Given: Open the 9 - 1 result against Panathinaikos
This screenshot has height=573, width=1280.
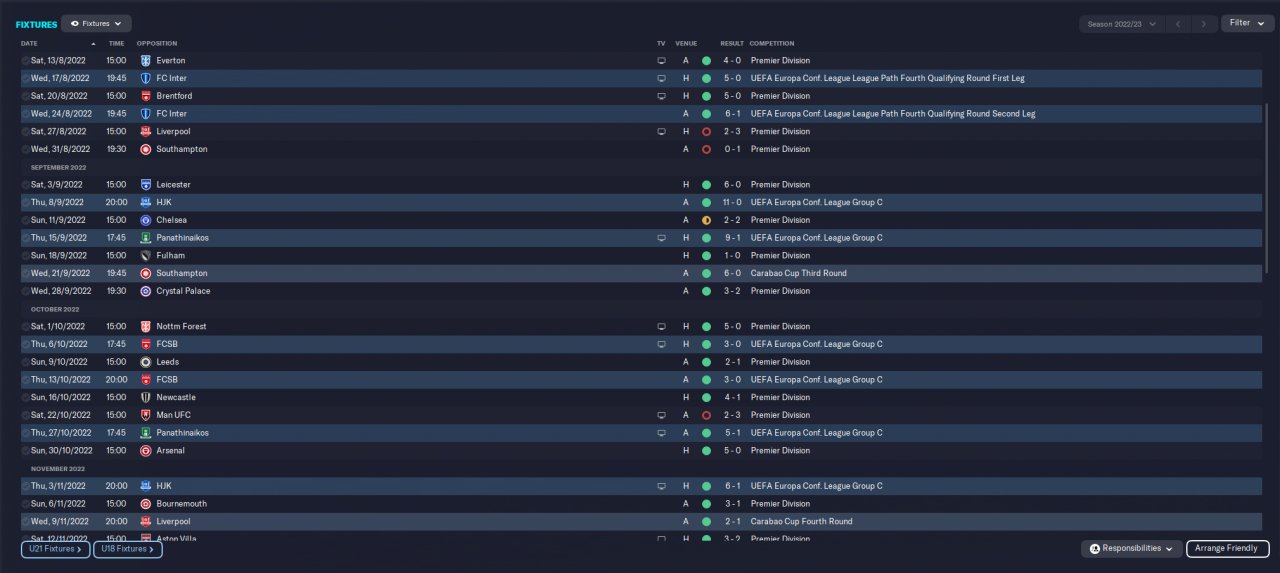Looking at the screenshot, I should pos(732,238).
